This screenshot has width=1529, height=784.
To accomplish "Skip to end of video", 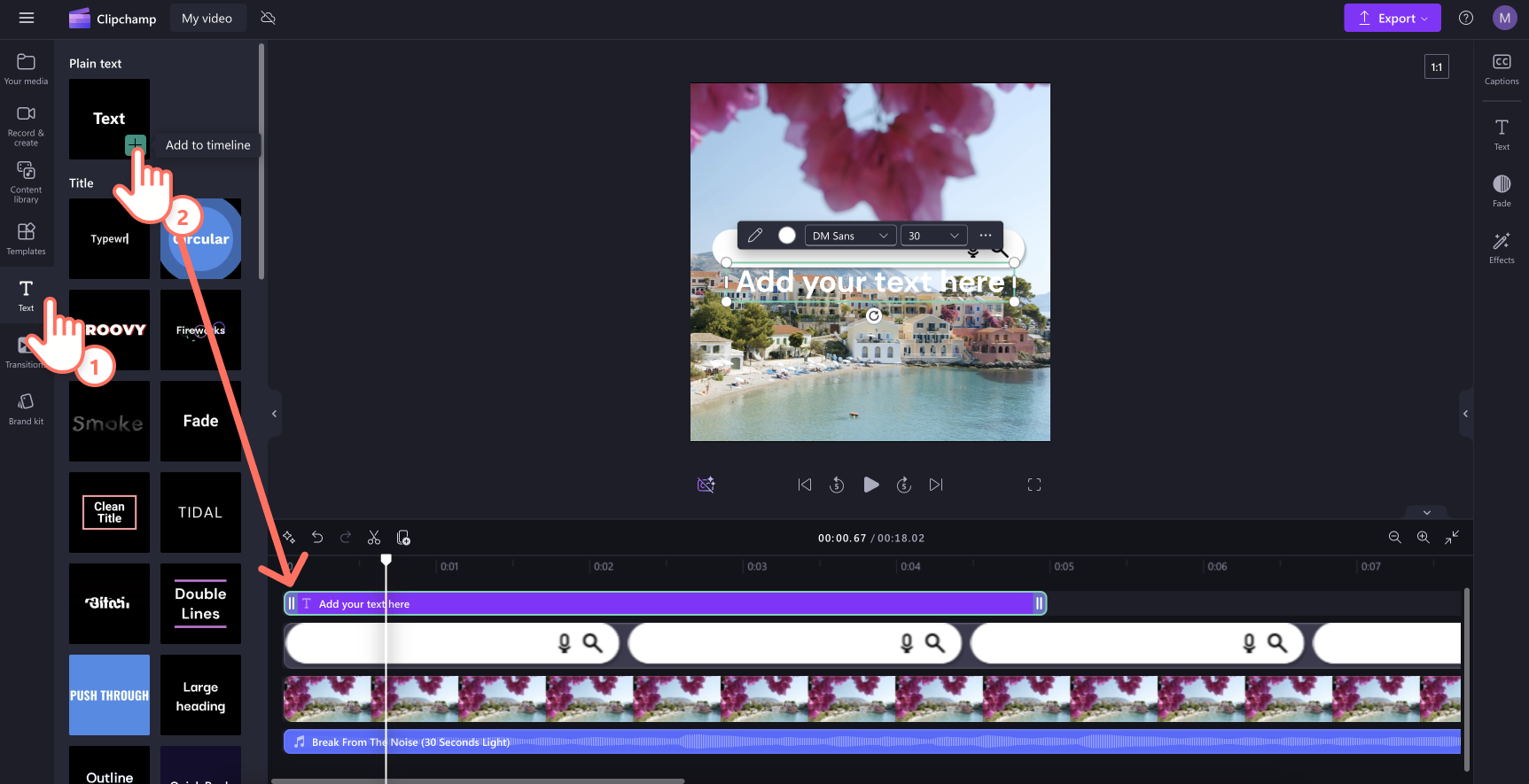I will [x=936, y=485].
